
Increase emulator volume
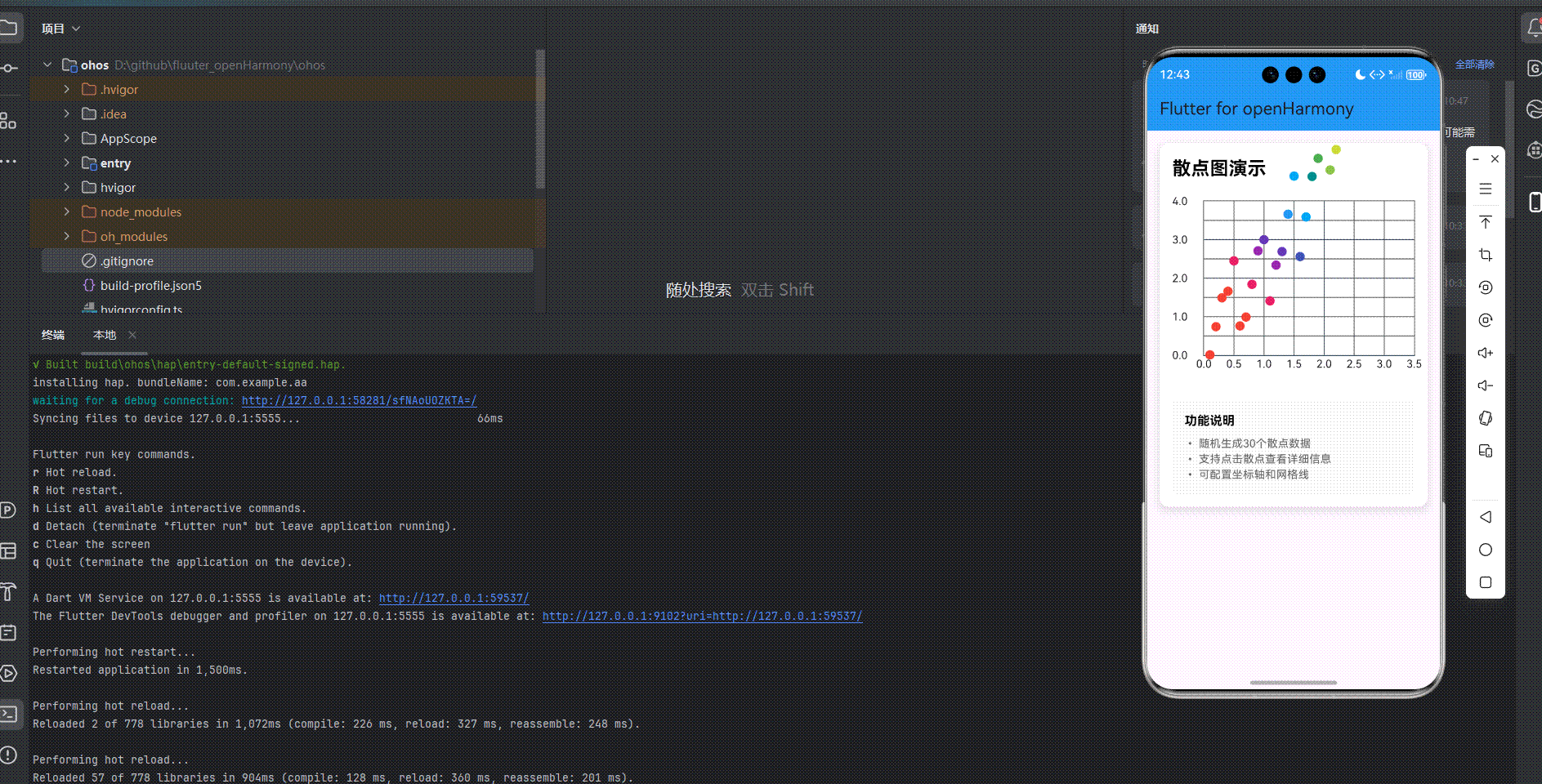[1486, 353]
